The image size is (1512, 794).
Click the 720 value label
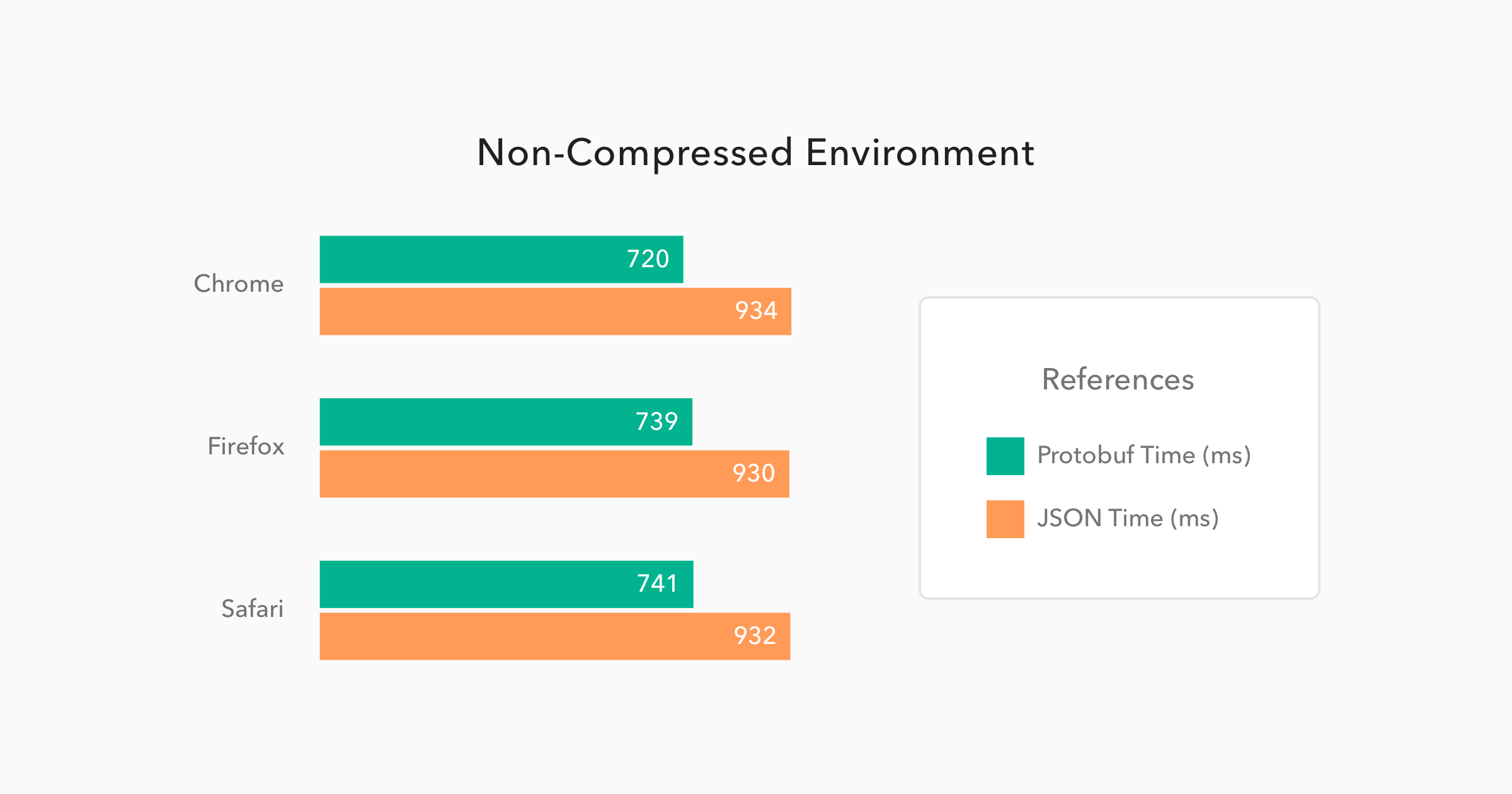648,259
